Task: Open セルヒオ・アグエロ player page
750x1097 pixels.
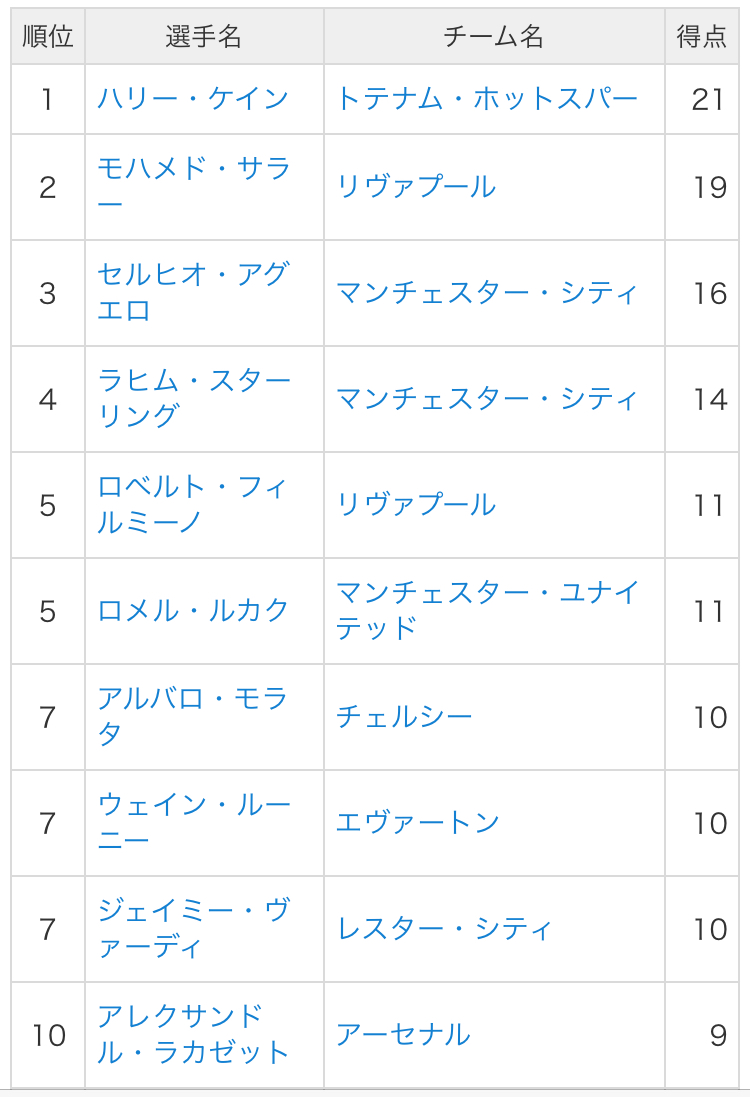Action: 193,275
